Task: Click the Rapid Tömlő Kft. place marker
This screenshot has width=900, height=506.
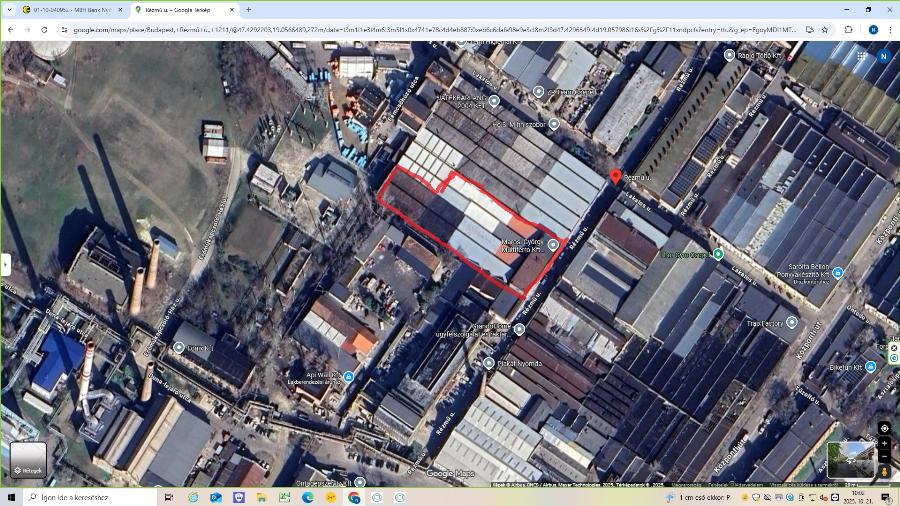Action: (730, 55)
